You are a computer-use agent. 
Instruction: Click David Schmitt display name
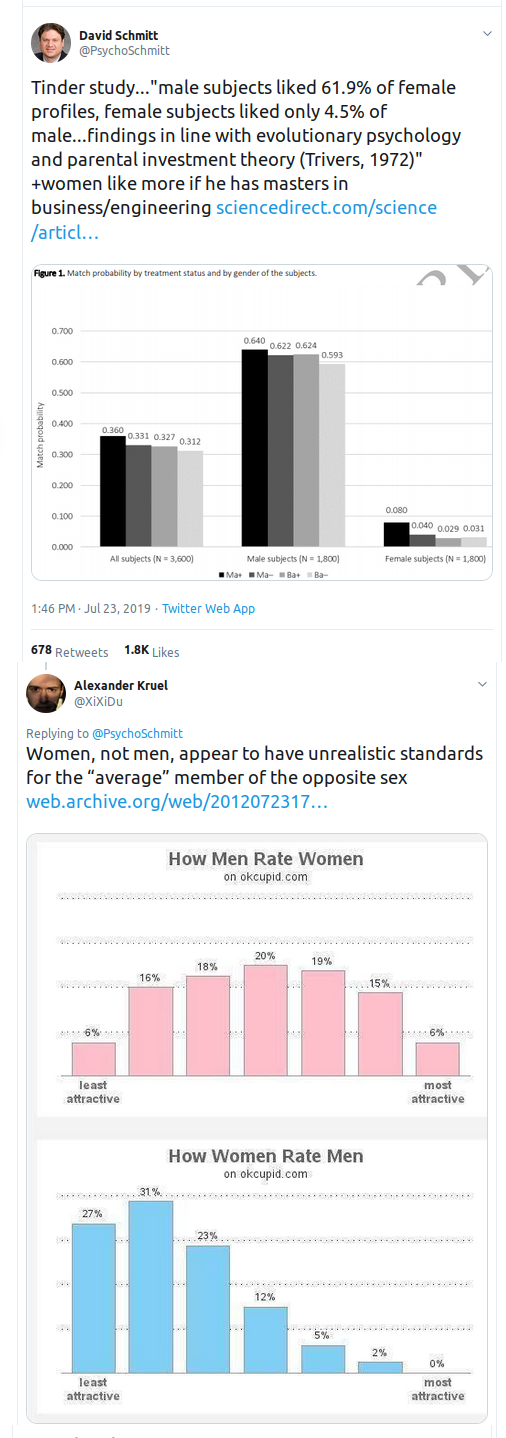pyautogui.click(x=119, y=34)
